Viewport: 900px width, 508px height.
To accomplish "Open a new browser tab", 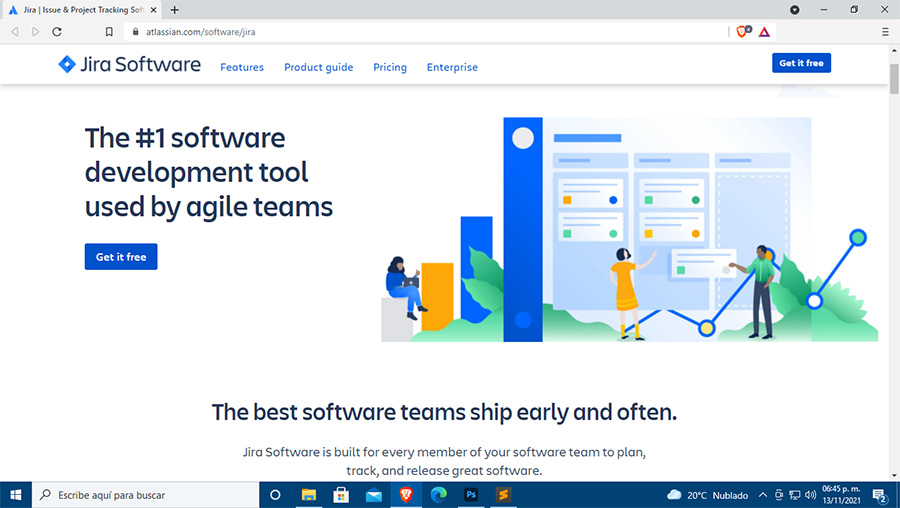I will 174,10.
